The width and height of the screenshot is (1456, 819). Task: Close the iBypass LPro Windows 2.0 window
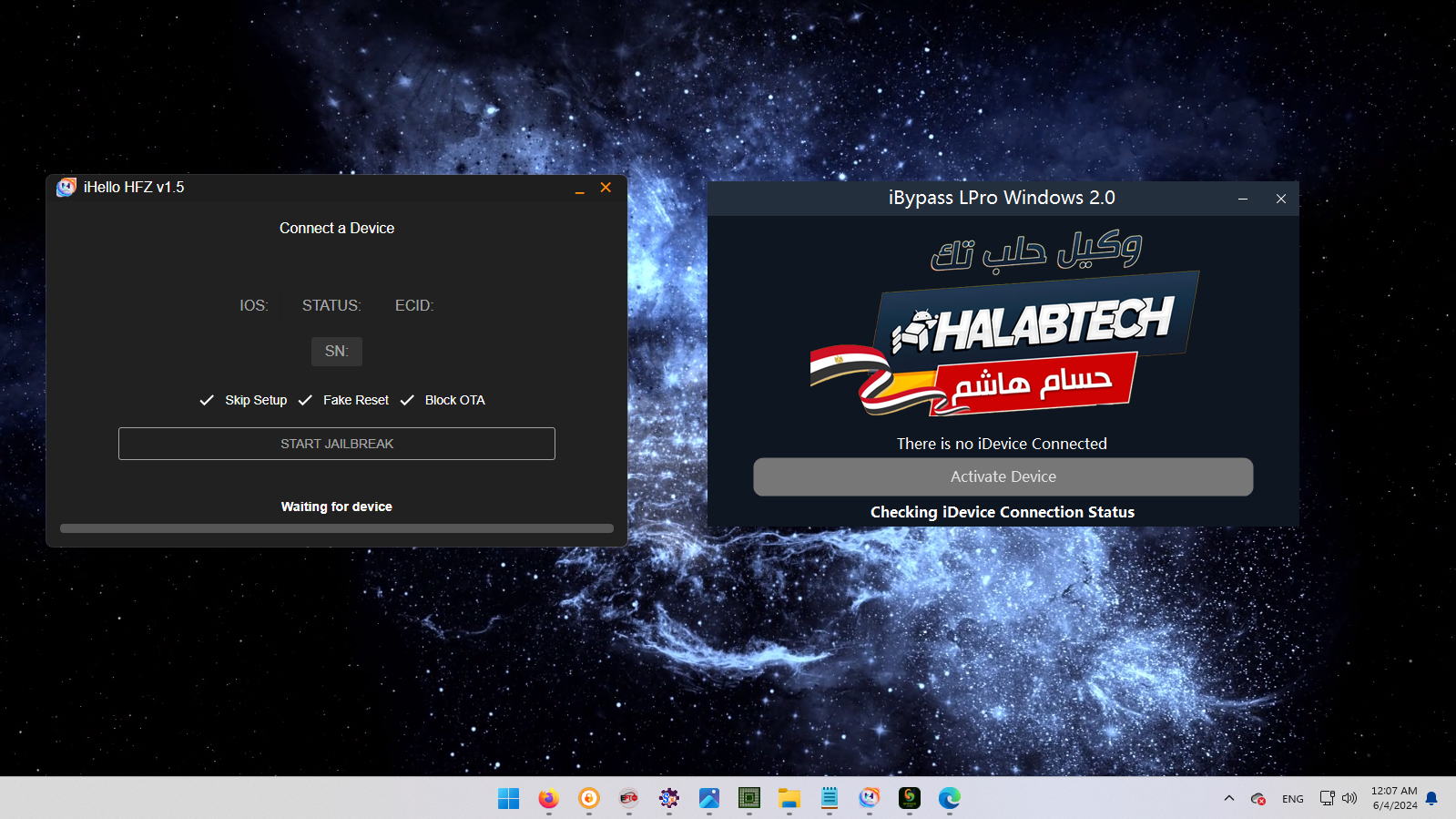pyautogui.click(x=1280, y=199)
